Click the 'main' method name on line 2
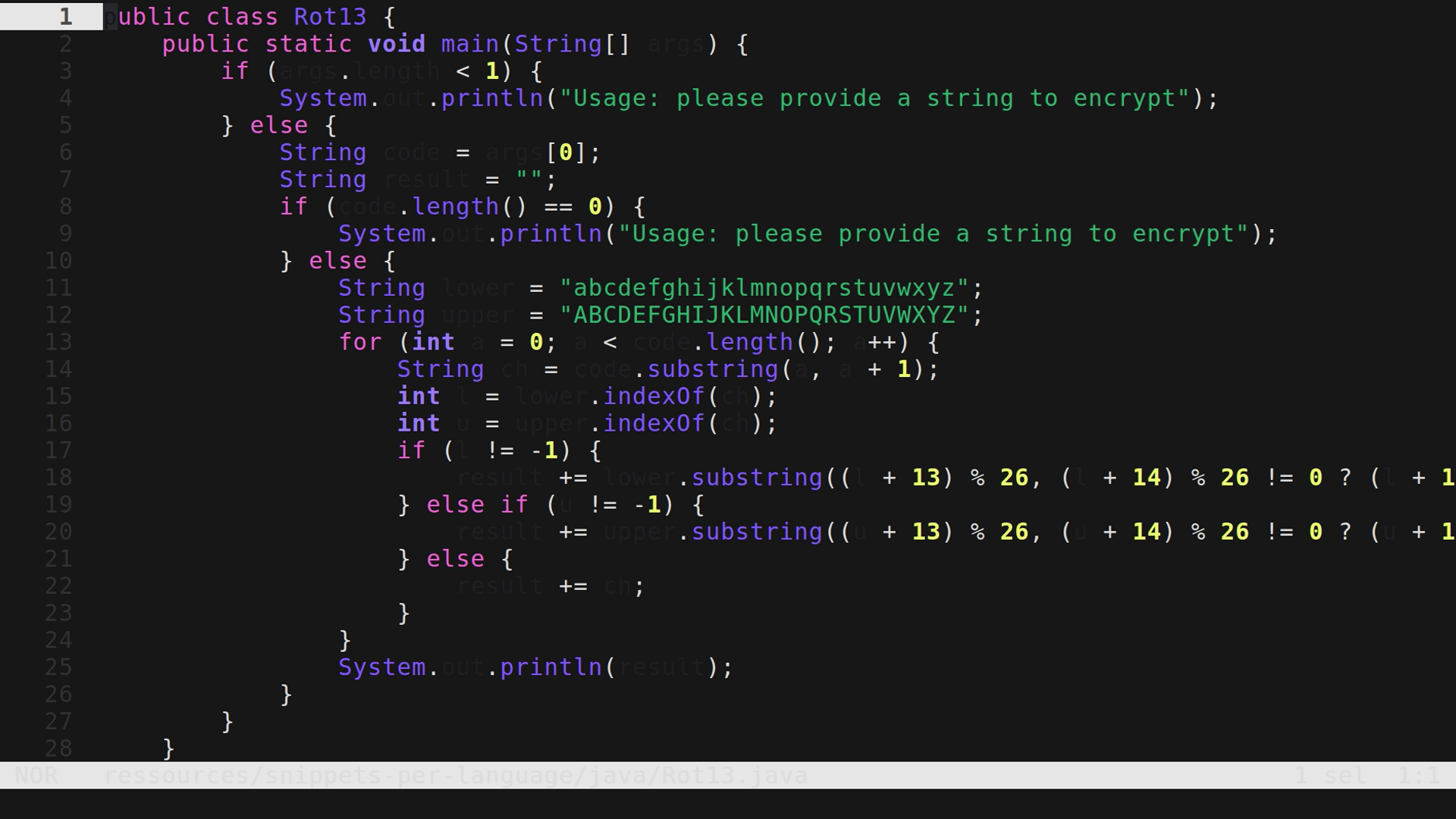Screen dimensions: 1456x819 (470, 44)
